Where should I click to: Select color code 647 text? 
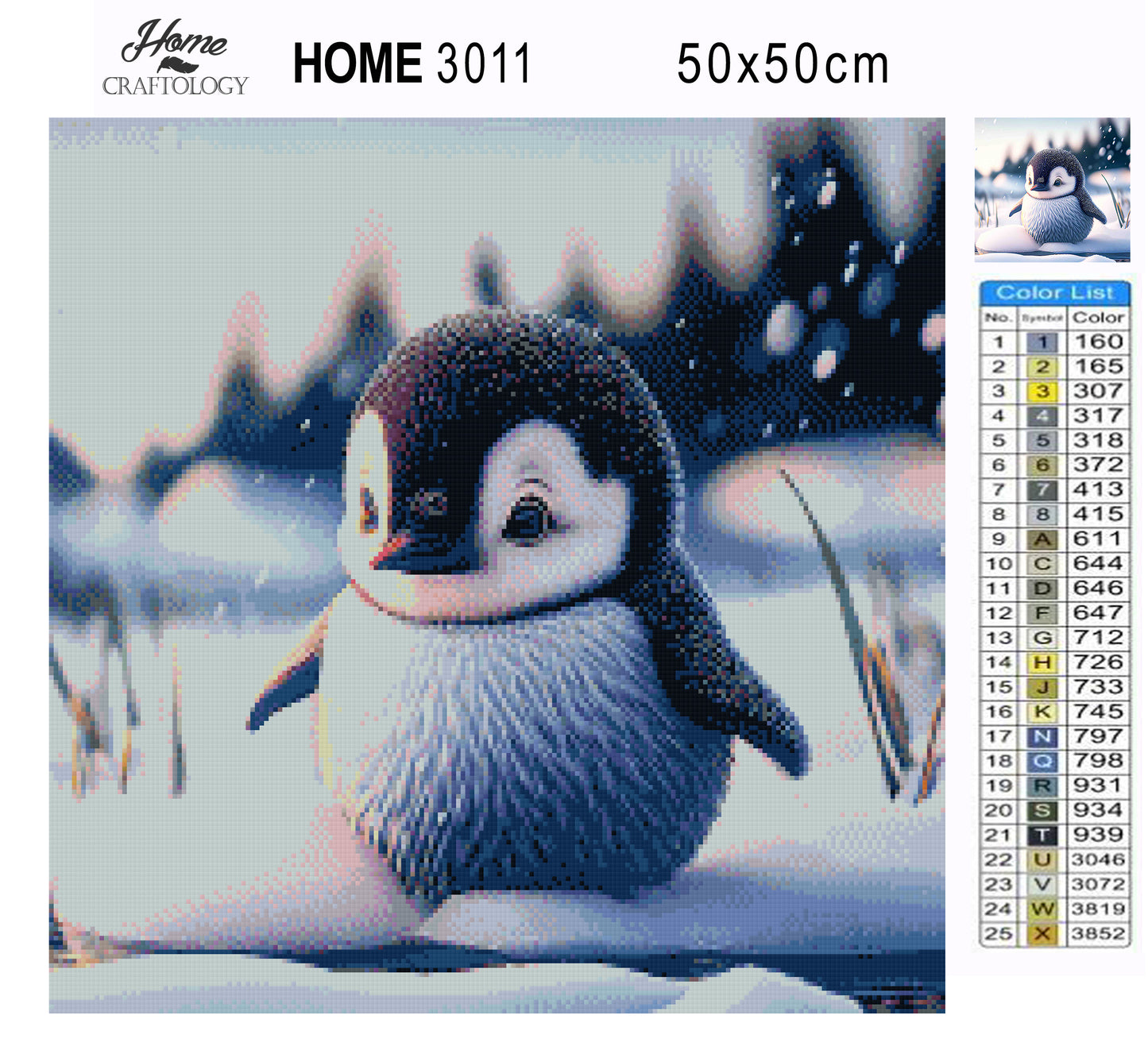coord(1098,612)
